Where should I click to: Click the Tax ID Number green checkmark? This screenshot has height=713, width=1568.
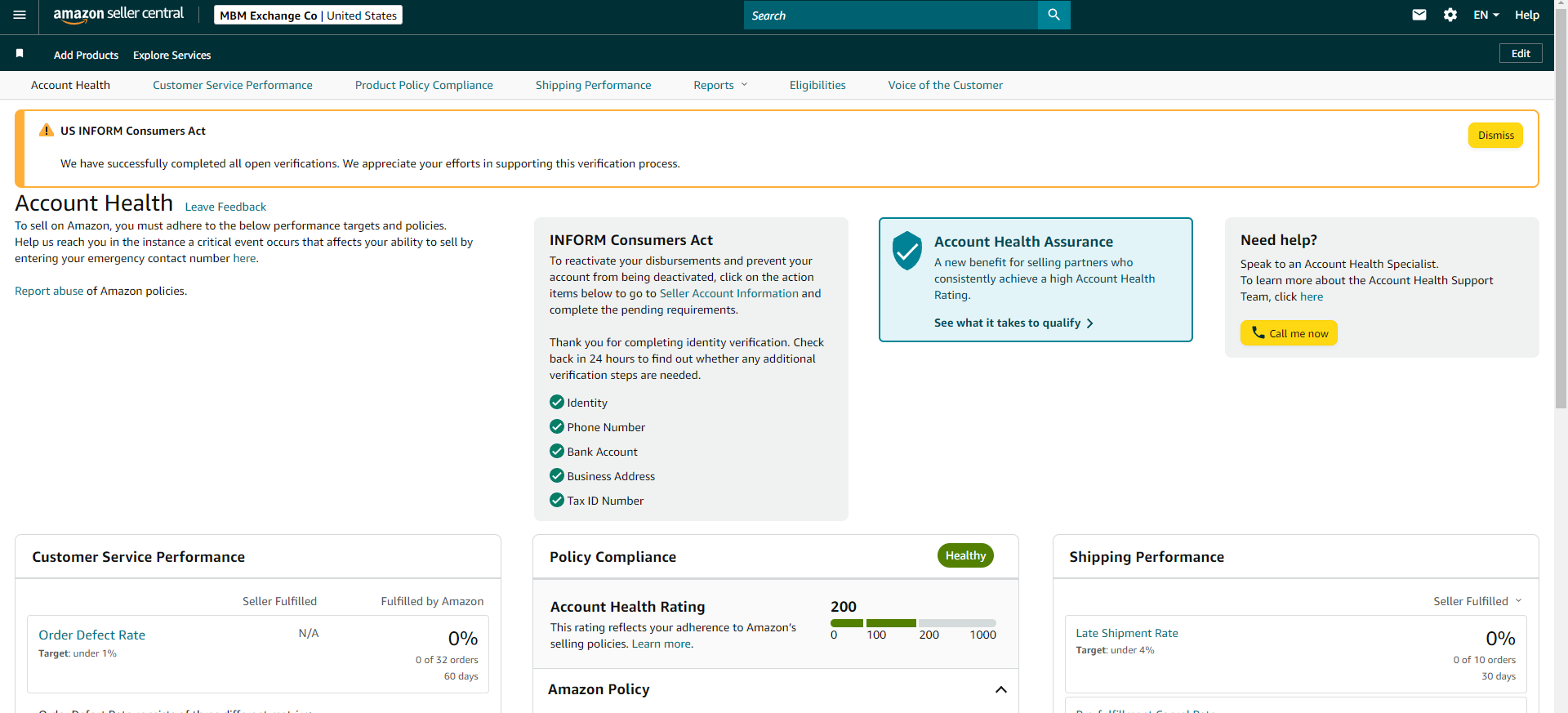click(557, 500)
